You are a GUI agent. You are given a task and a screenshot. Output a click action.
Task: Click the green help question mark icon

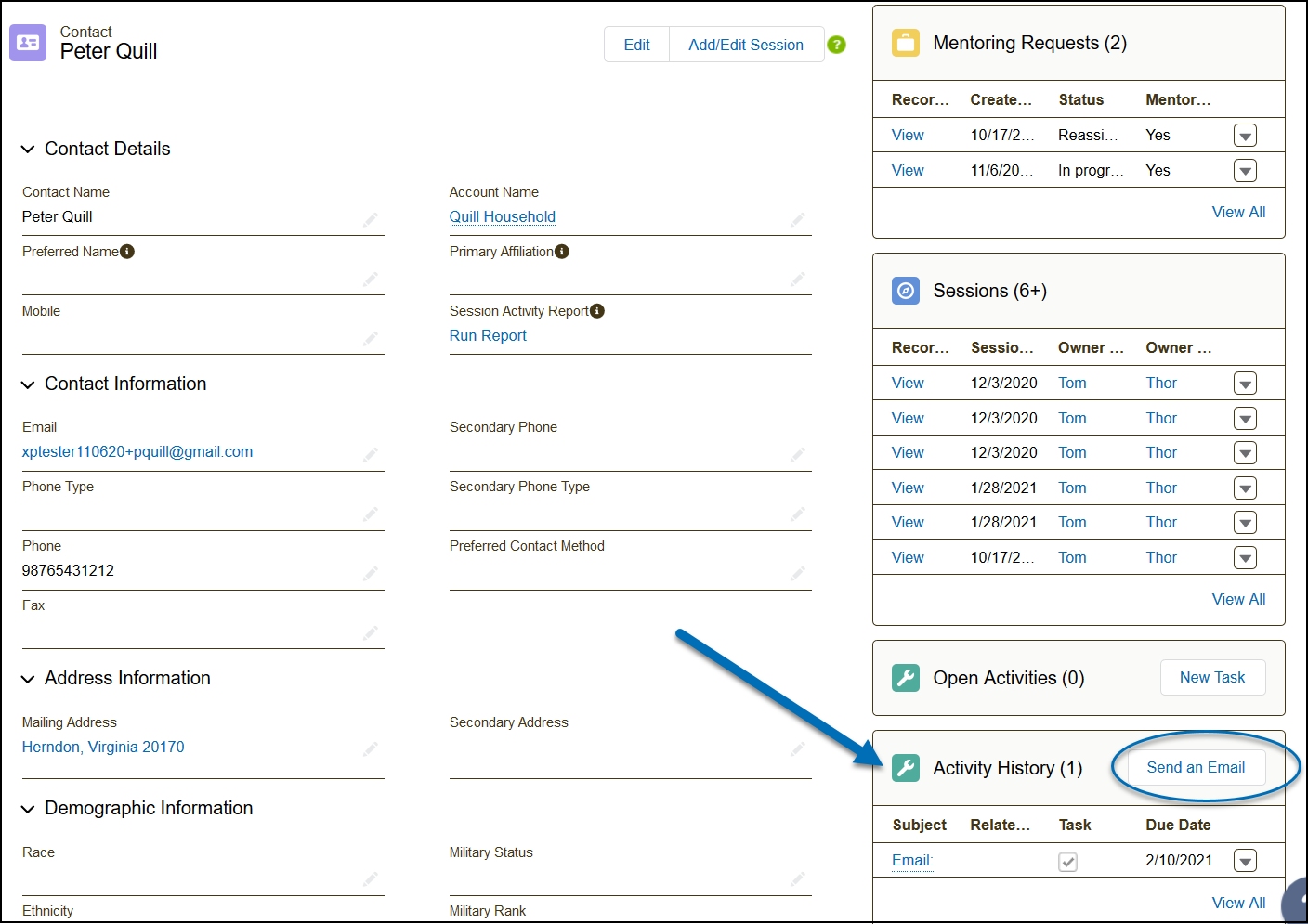[x=836, y=45]
